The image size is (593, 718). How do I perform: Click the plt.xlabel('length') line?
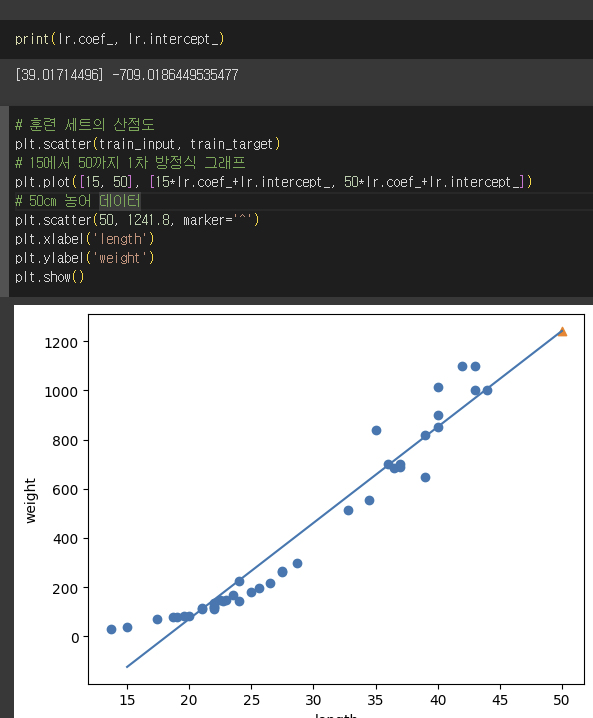click(85, 239)
